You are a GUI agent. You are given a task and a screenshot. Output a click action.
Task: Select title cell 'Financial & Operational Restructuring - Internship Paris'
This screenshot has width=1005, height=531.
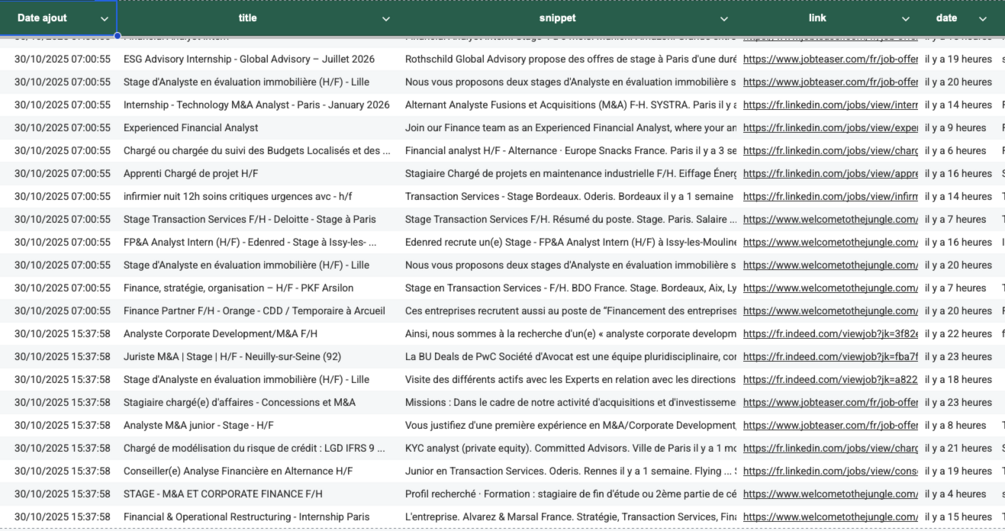point(246,517)
